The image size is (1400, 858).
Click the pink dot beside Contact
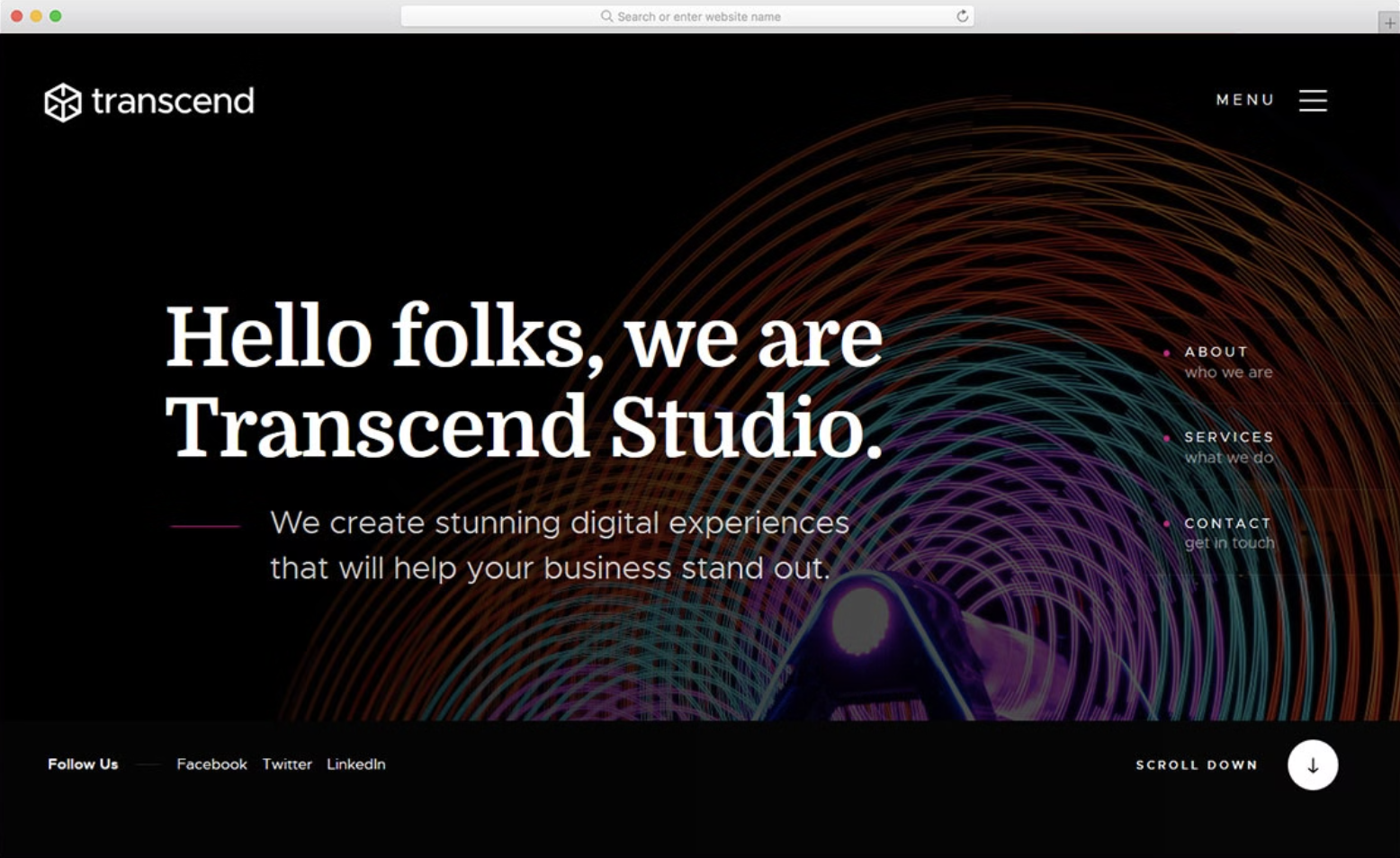[x=1167, y=523]
